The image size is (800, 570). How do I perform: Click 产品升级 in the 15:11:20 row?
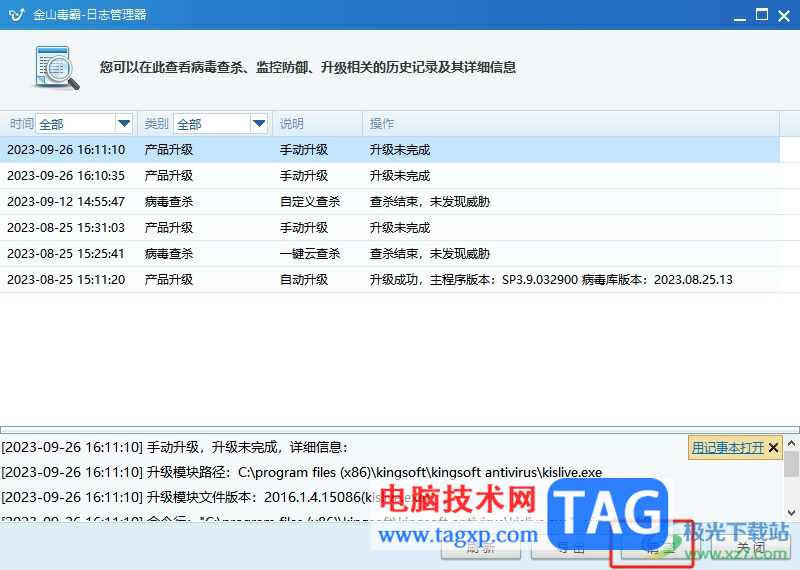point(168,280)
